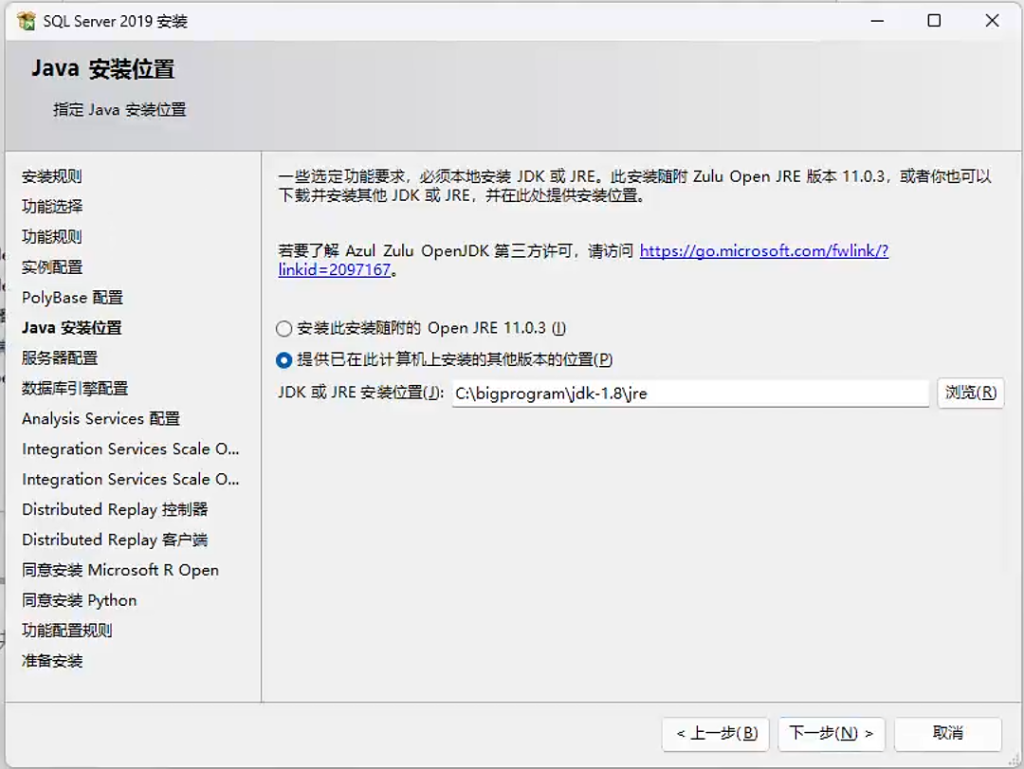Select Java 安装位置 step in sidebar

72,328
